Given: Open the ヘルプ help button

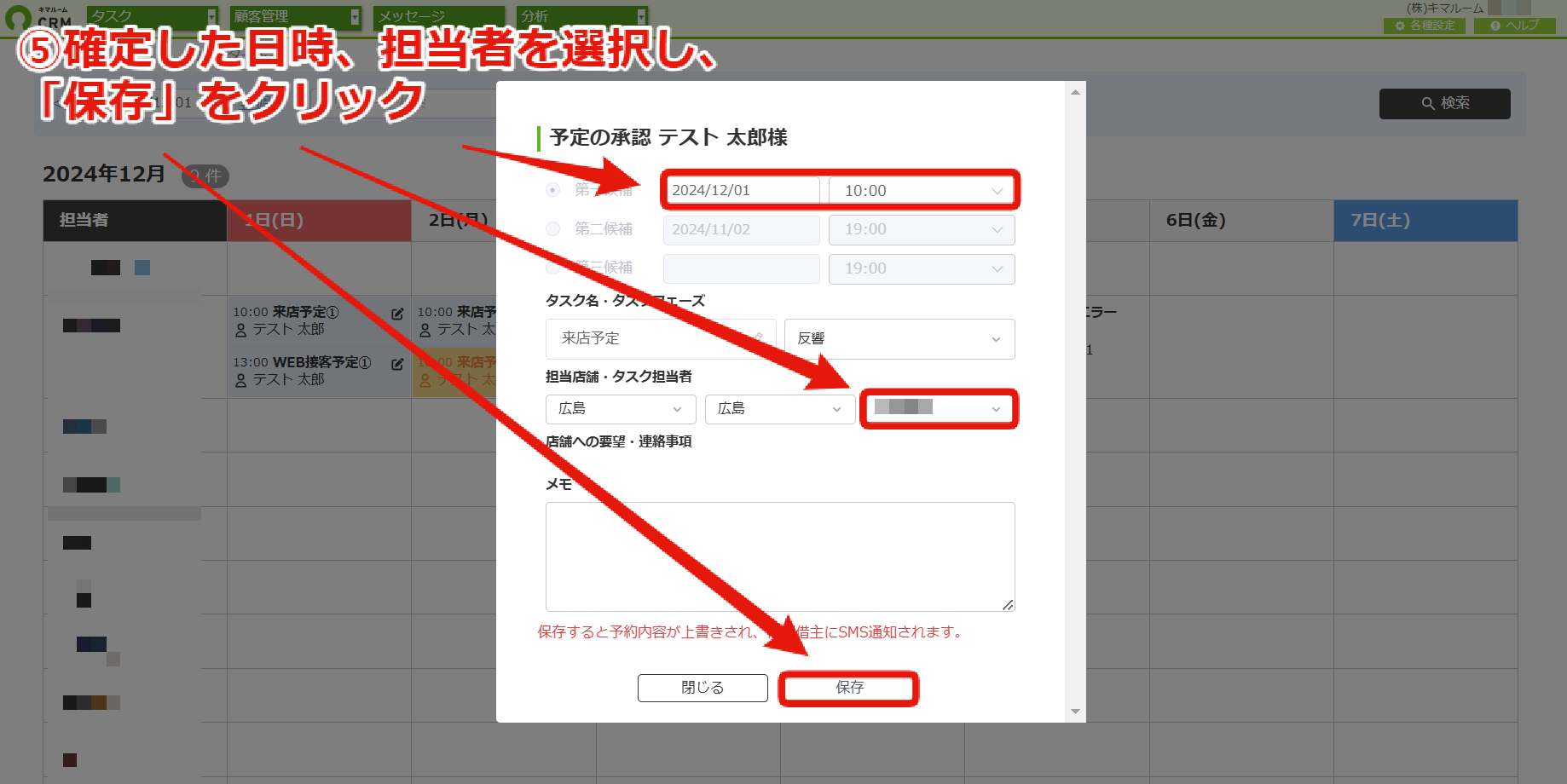Looking at the screenshot, I should [x=1515, y=26].
